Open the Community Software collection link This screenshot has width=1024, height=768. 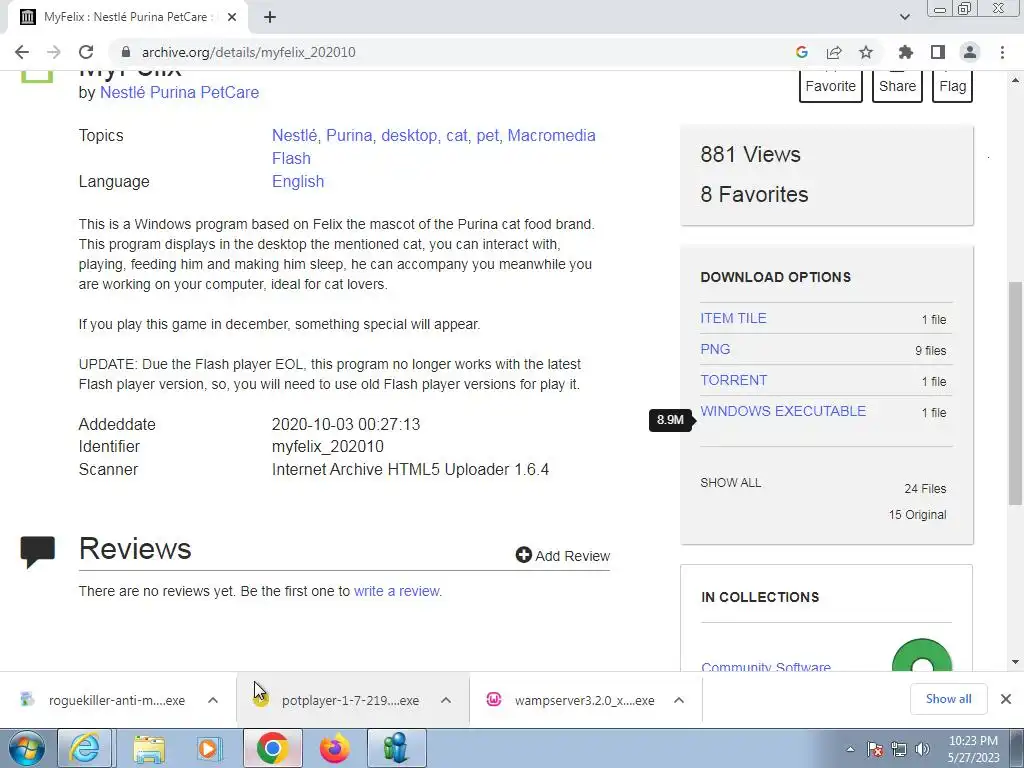766,666
